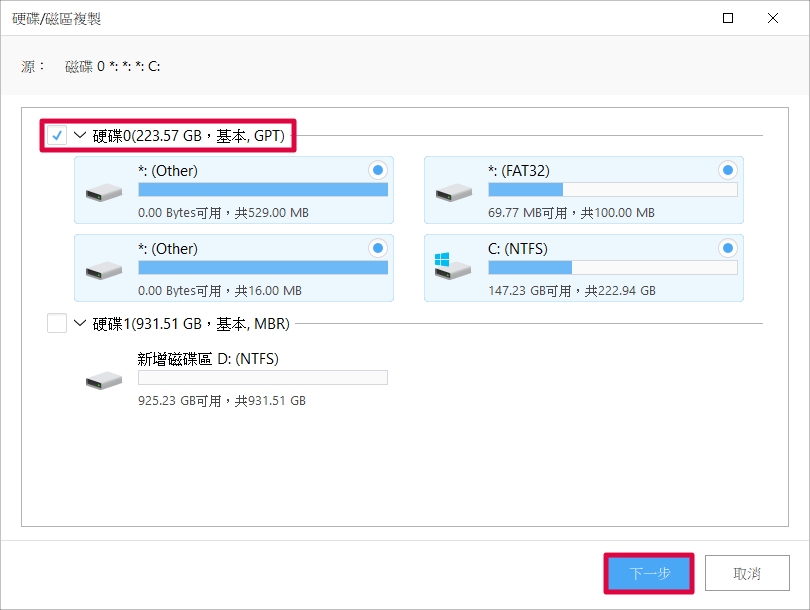Close the 硬碟/磁區複製 dialog
The image size is (810, 610).
[773, 18]
